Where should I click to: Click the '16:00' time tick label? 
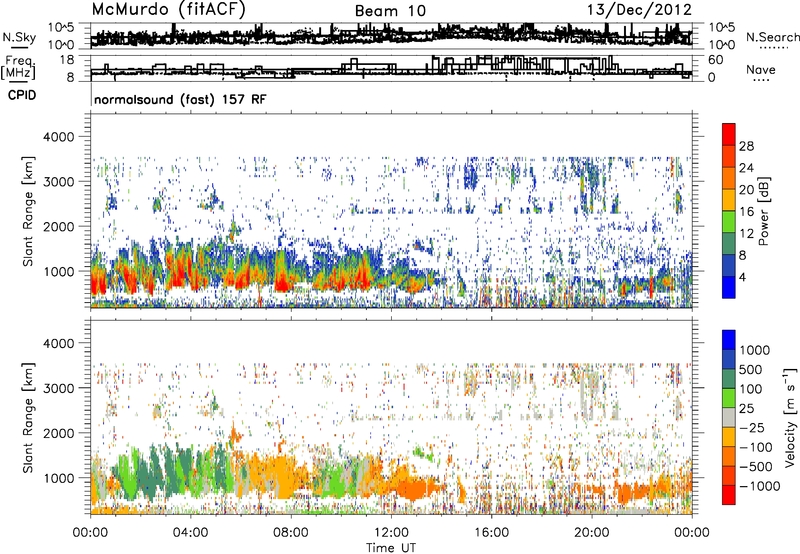pyautogui.click(x=491, y=533)
